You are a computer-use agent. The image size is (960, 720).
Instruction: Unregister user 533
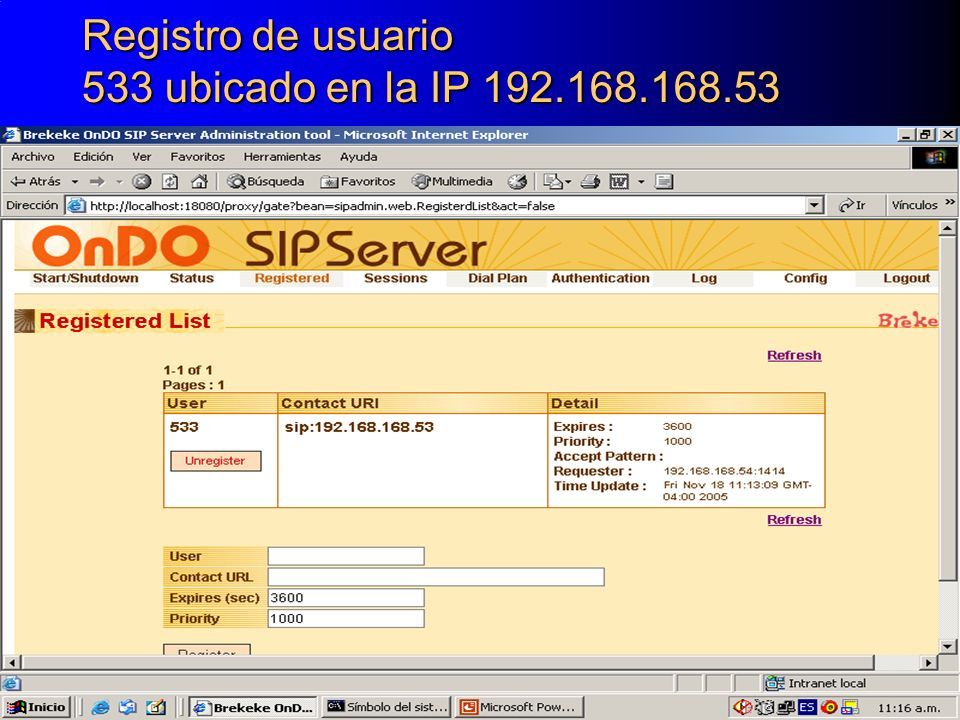click(216, 461)
